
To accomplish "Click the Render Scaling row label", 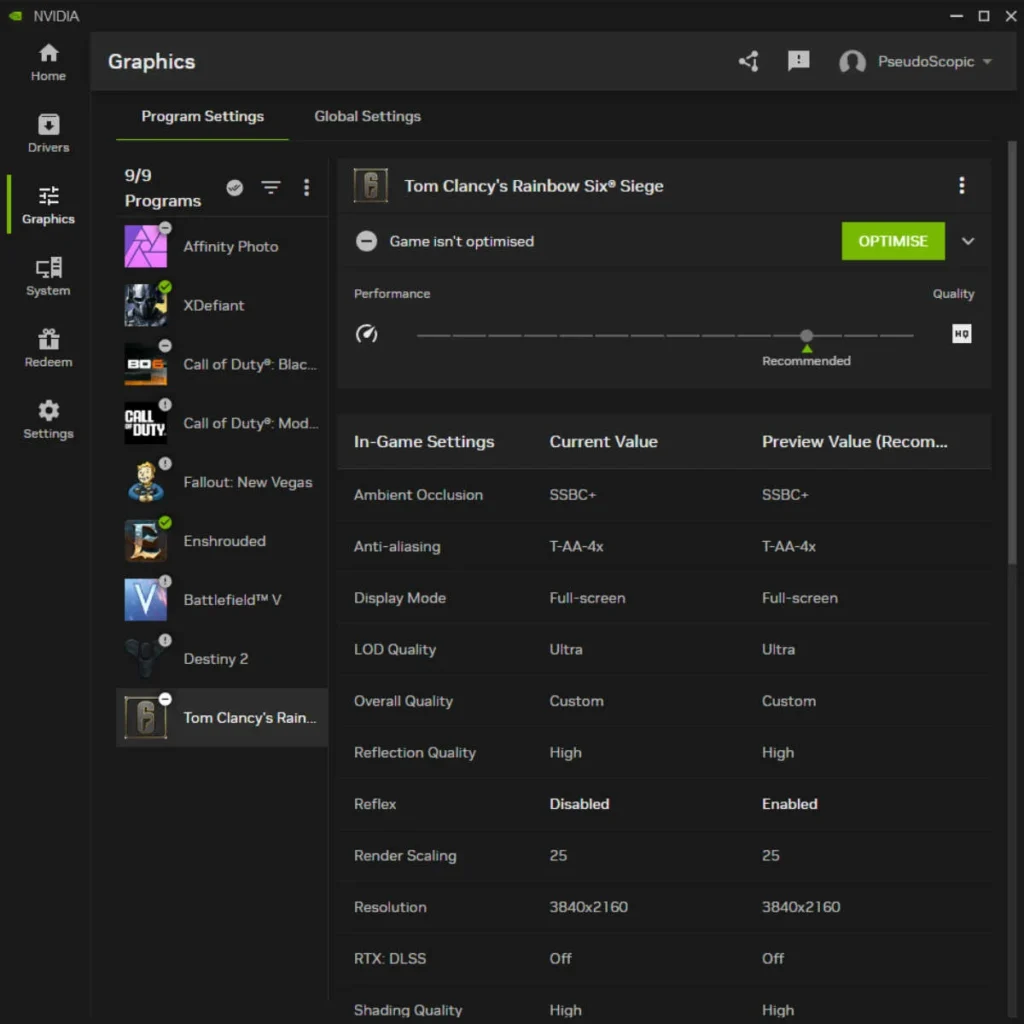I will coord(405,856).
